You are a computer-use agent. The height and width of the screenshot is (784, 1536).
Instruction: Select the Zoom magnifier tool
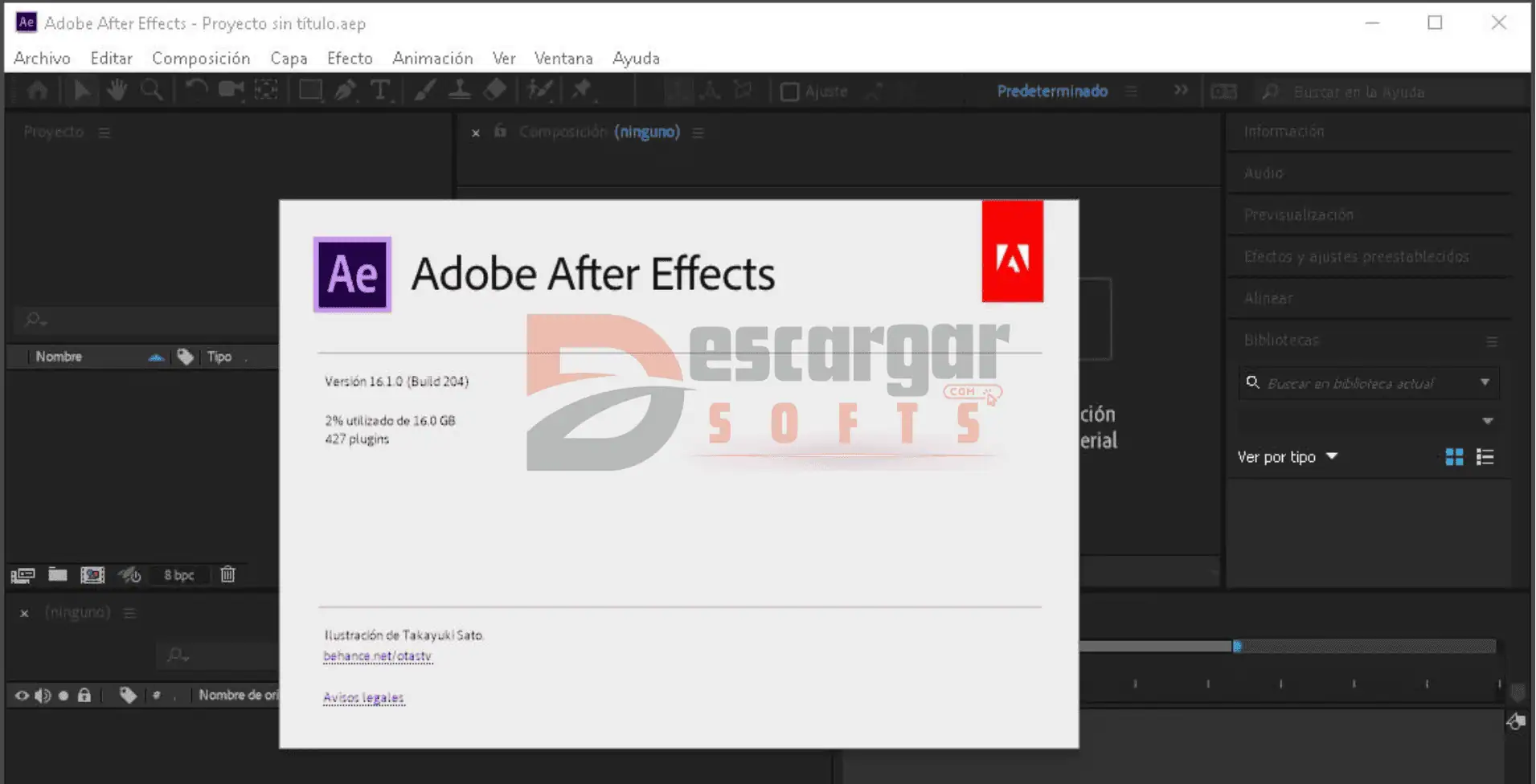(x=151, y=90)
